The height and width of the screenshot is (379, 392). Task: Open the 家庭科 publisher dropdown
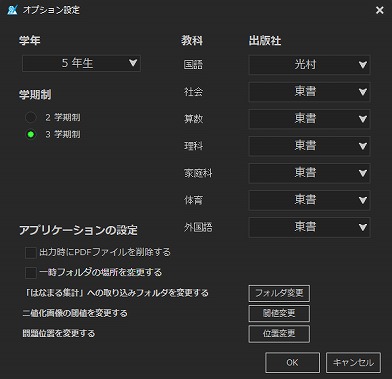click(x=309, y=173)
